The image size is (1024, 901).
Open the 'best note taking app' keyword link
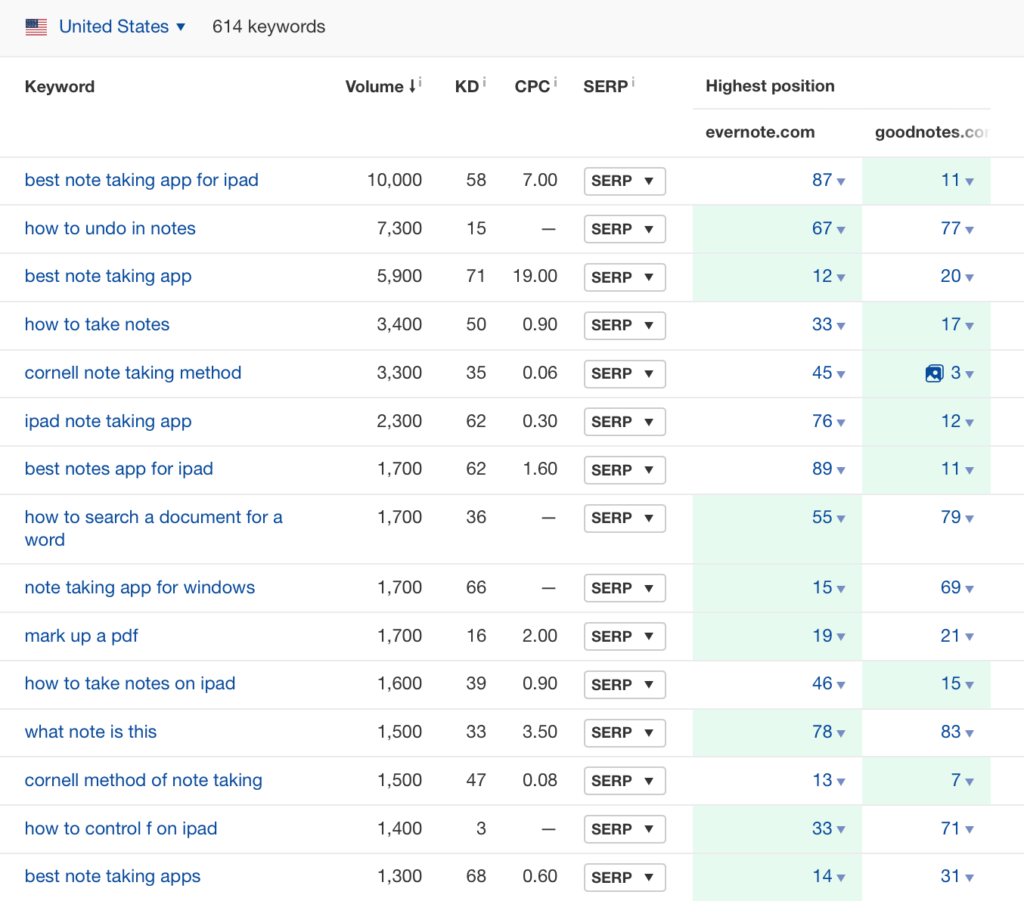(x=108, y=276)
